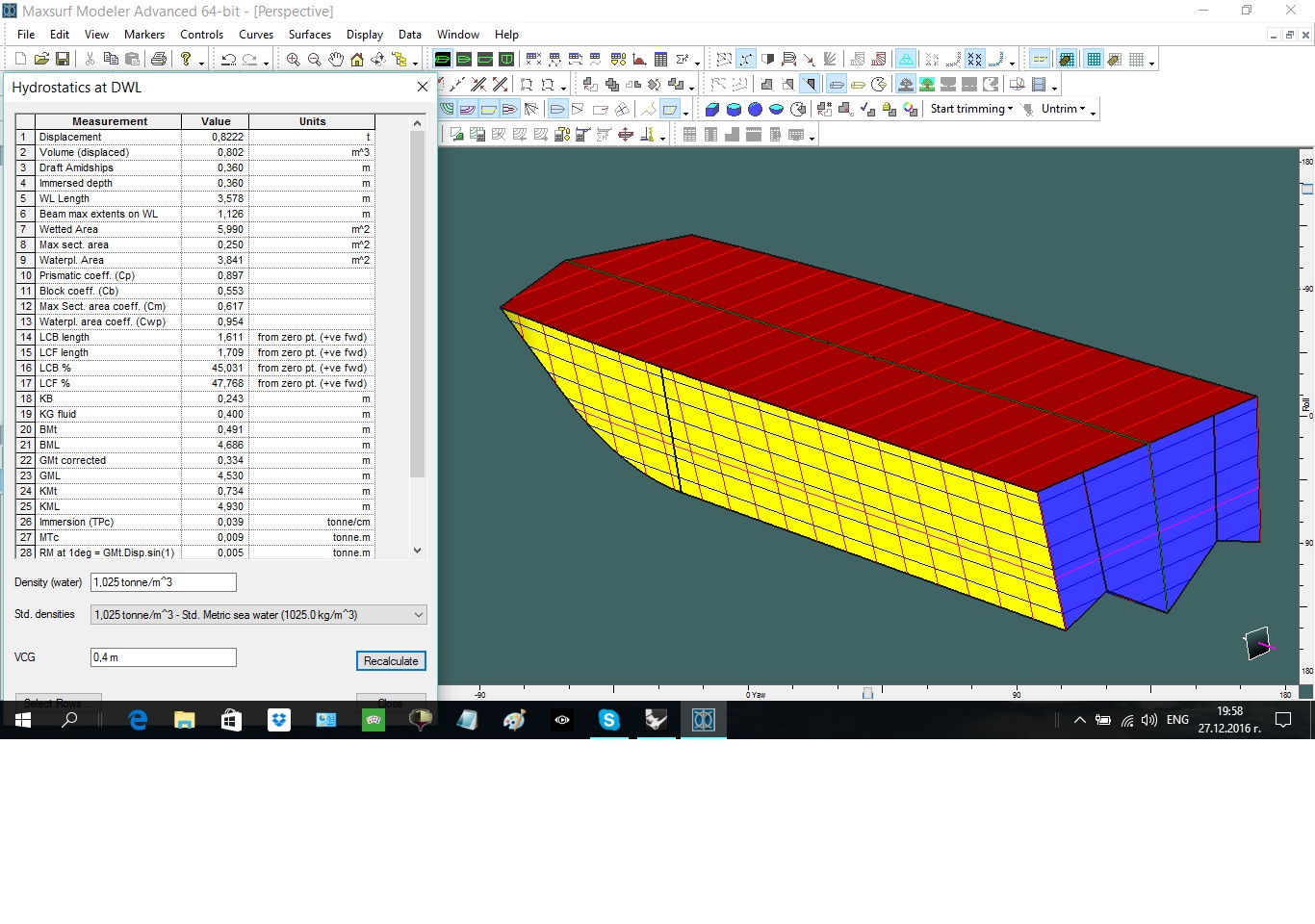Open the Markers menu
Viewport: 1315px width, 924px height.
(144, 35)
